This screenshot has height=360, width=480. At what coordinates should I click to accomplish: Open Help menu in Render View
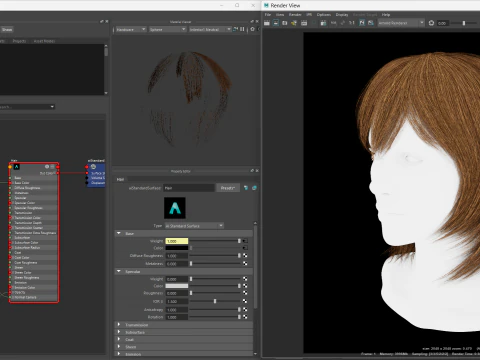pos(386,15)
